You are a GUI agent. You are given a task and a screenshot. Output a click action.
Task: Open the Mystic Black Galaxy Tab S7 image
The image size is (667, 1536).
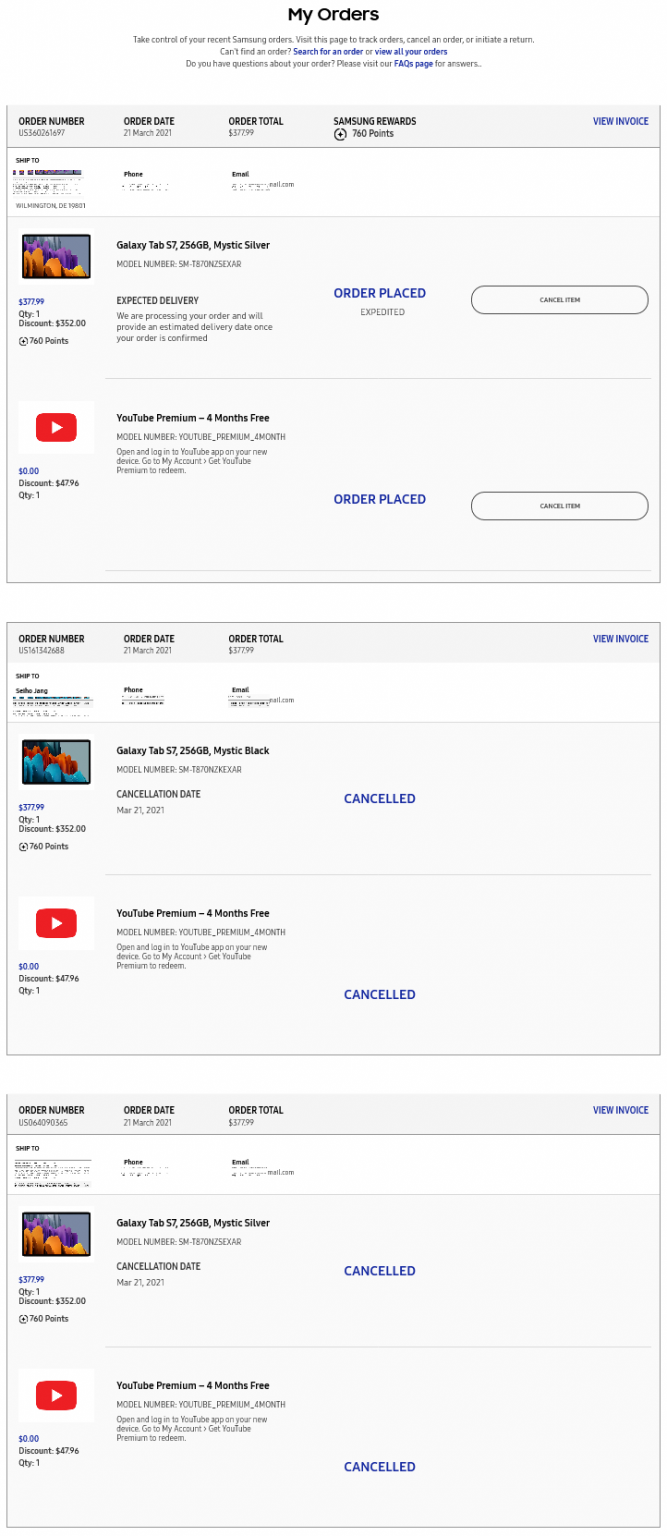pyautogui.click(x=56, y=763)
